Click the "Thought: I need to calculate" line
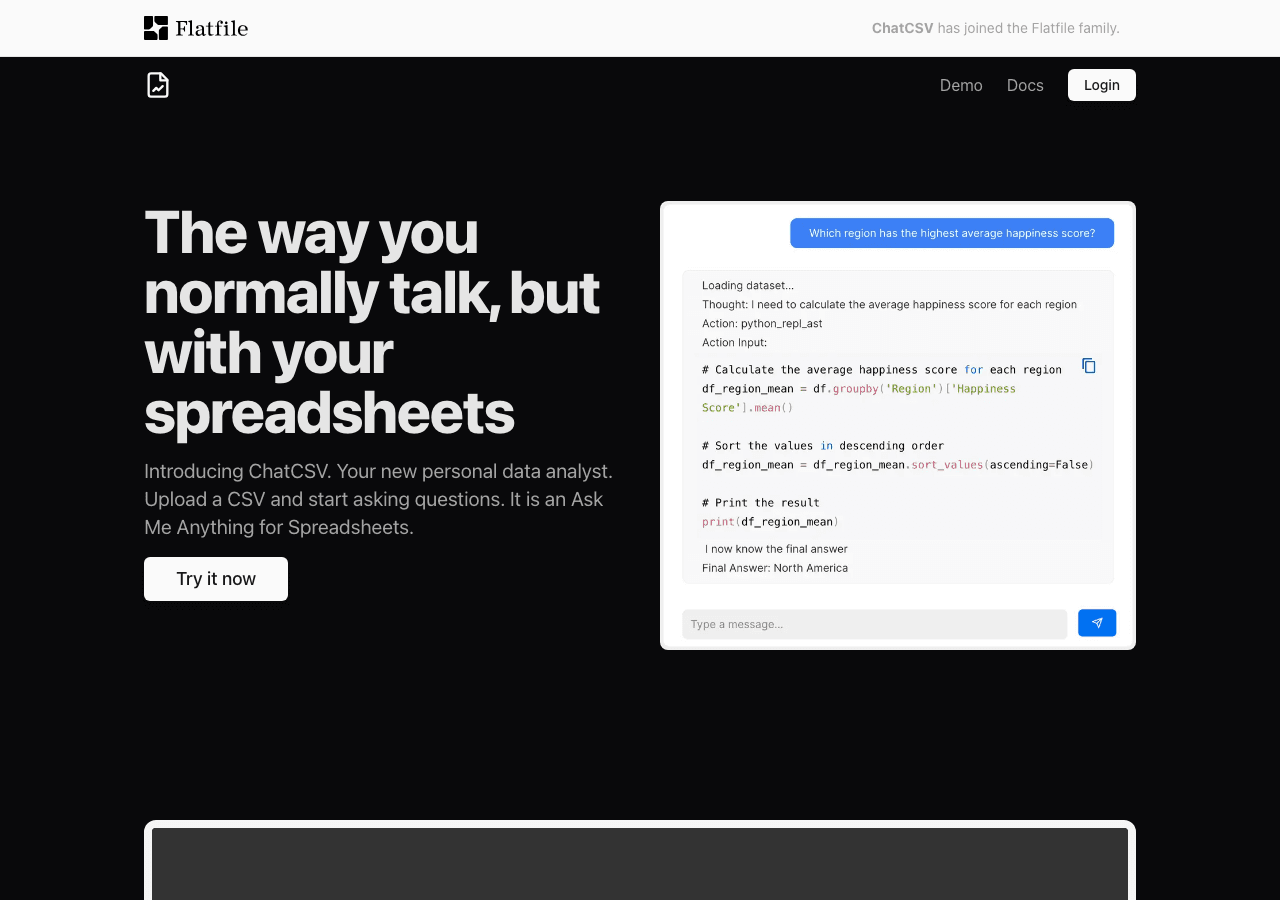 coord(889,304)
